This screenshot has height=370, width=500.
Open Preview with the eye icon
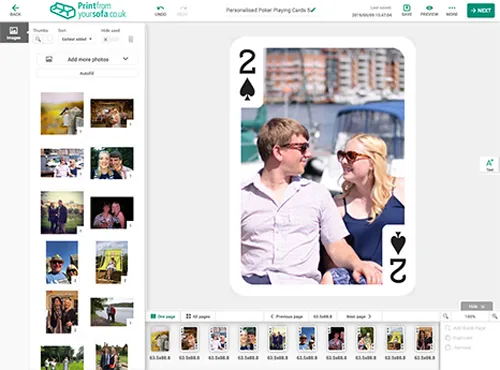[429, 10]
